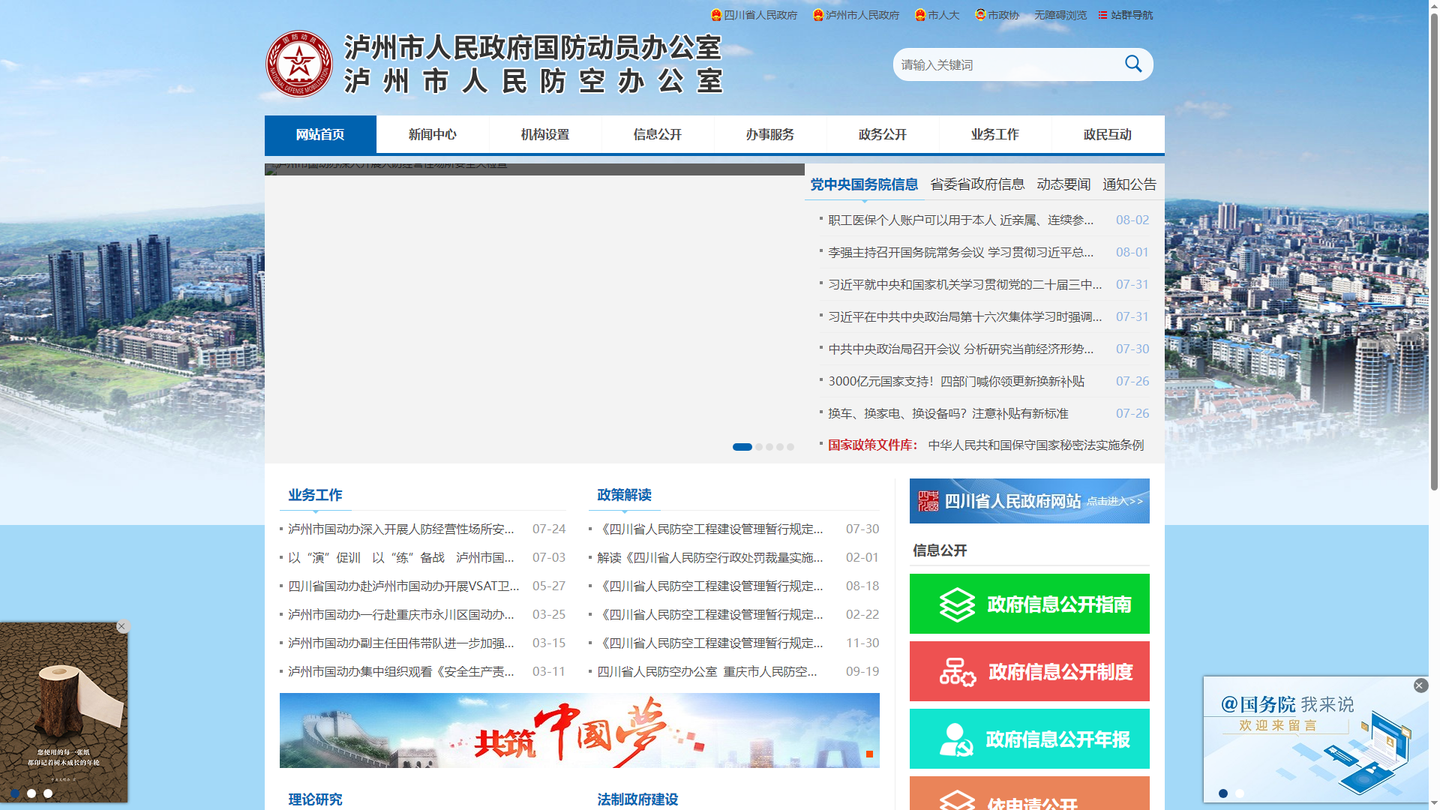1440x810 pixels.
Task: Open 泸州市人民政府 top link
Action: tap(856, 15)
